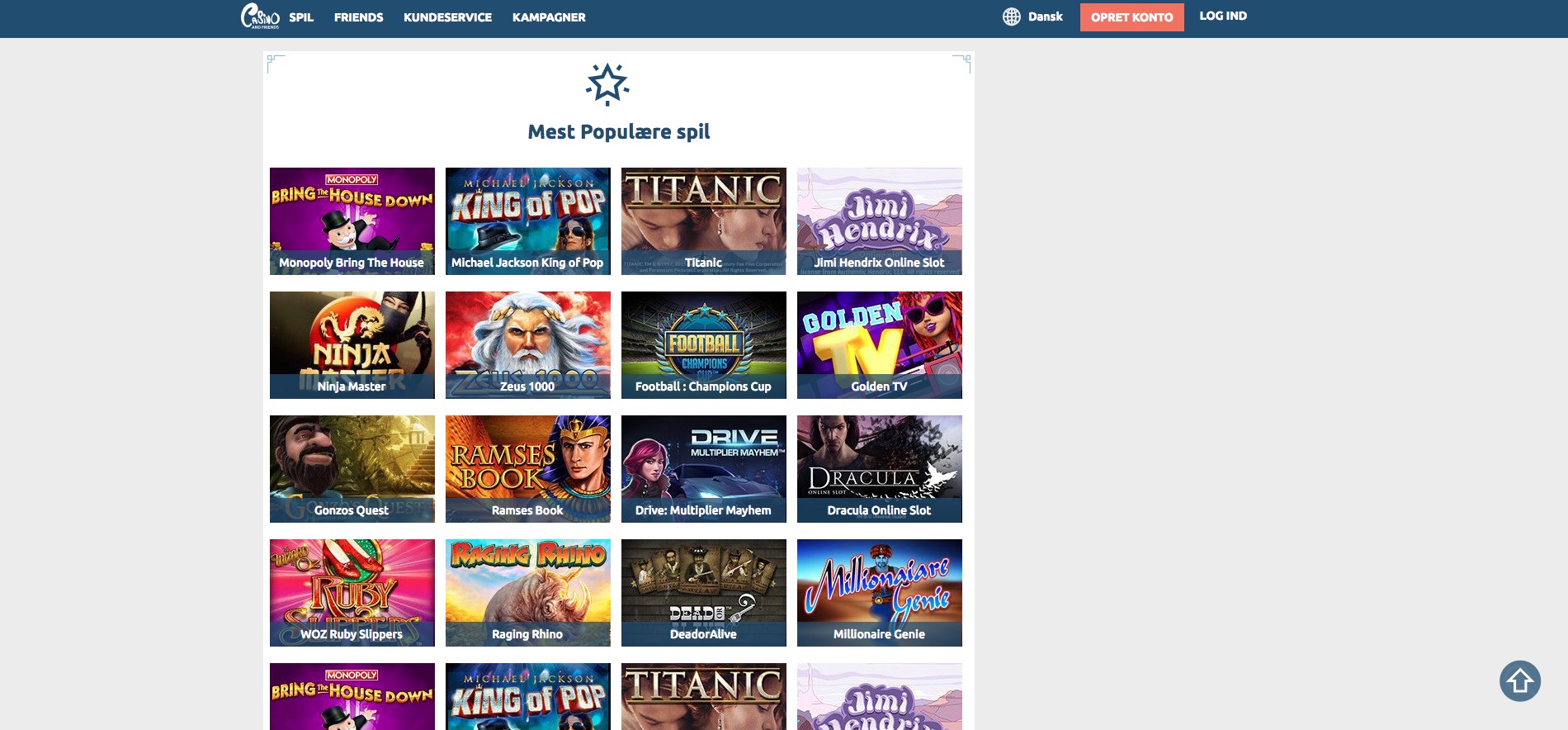Viewport: 1568px width, 730px height.
Task: Open the SPIL menu
Action: [301, 17]
